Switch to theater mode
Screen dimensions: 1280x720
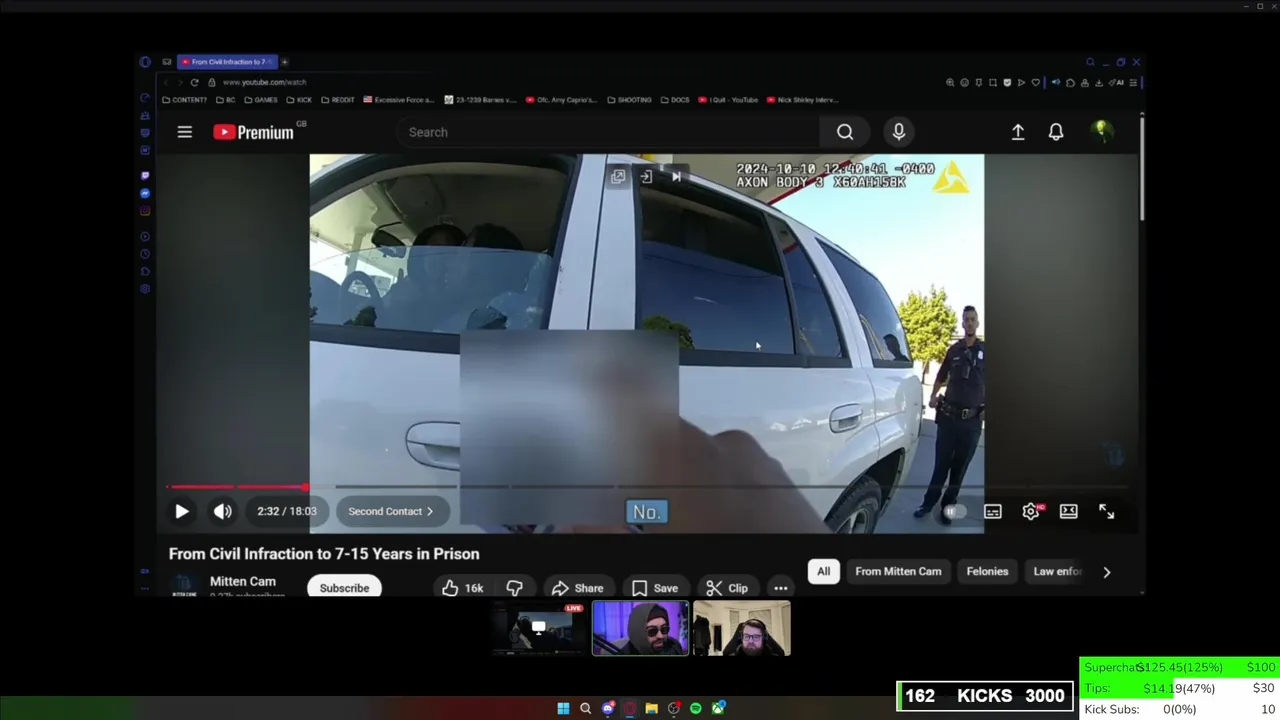[1069, 511]
